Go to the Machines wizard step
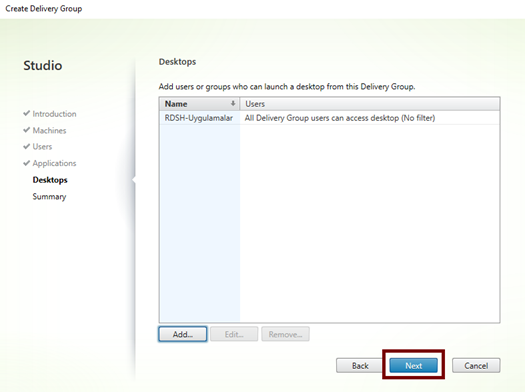The image size is (525, 392). point(49,130)
